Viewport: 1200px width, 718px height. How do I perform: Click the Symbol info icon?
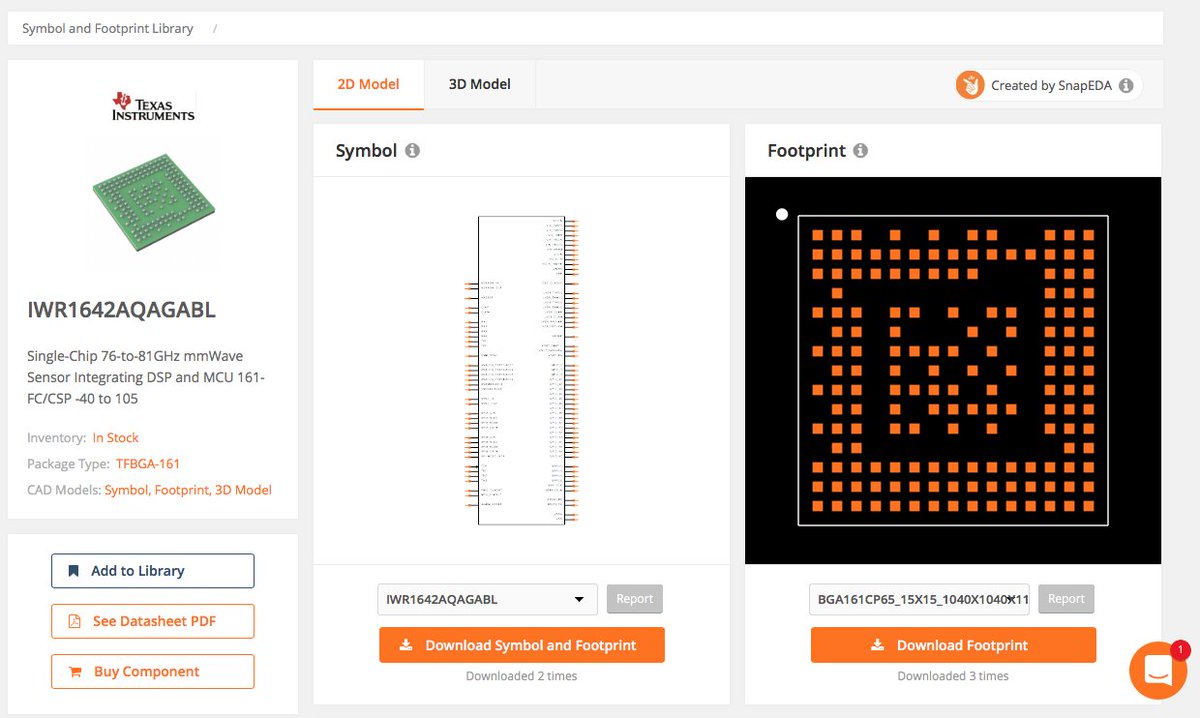tap(412, 151)
